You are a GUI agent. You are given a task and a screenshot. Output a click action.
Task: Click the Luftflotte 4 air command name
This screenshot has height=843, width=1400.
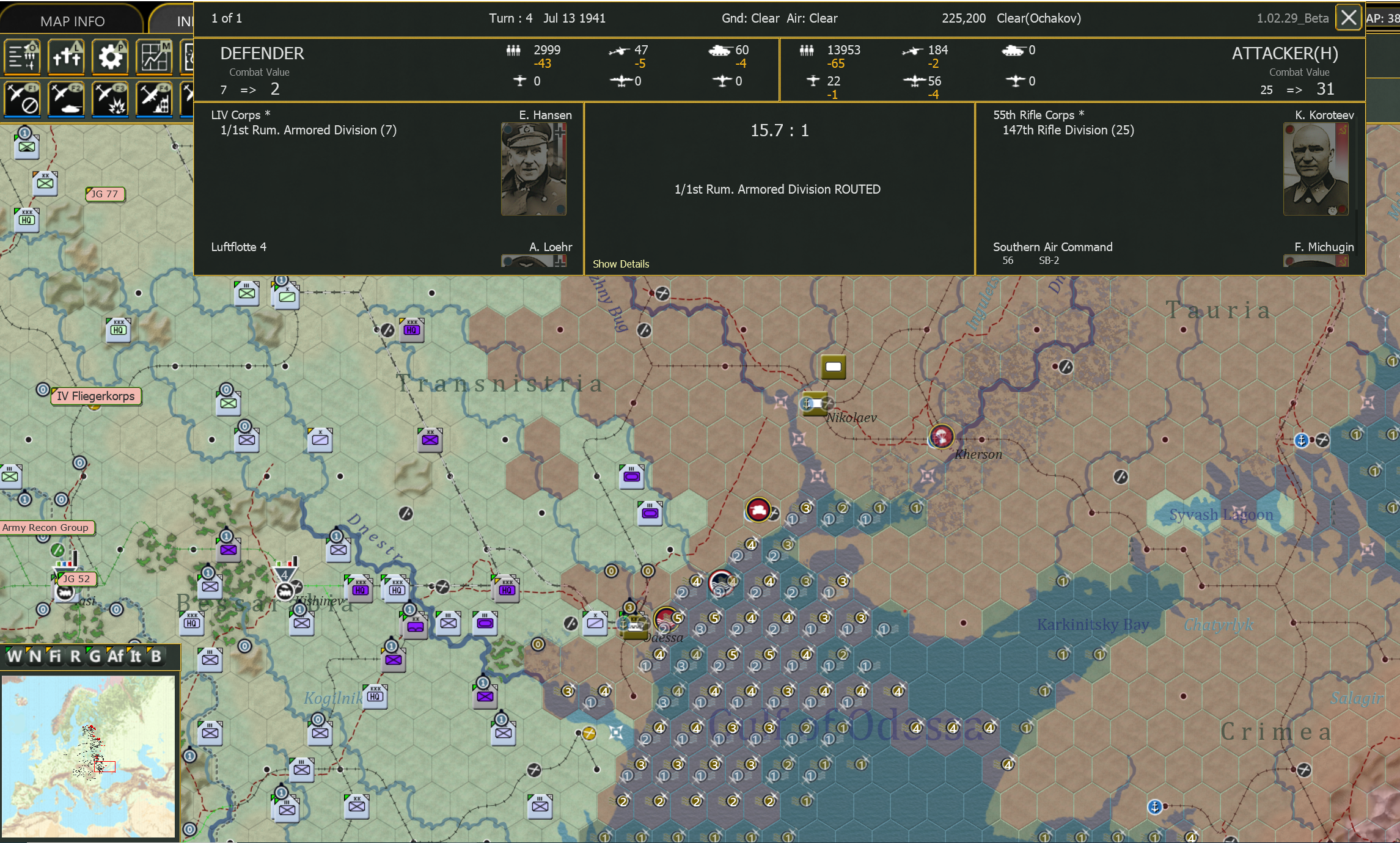(x=239, y=247)
